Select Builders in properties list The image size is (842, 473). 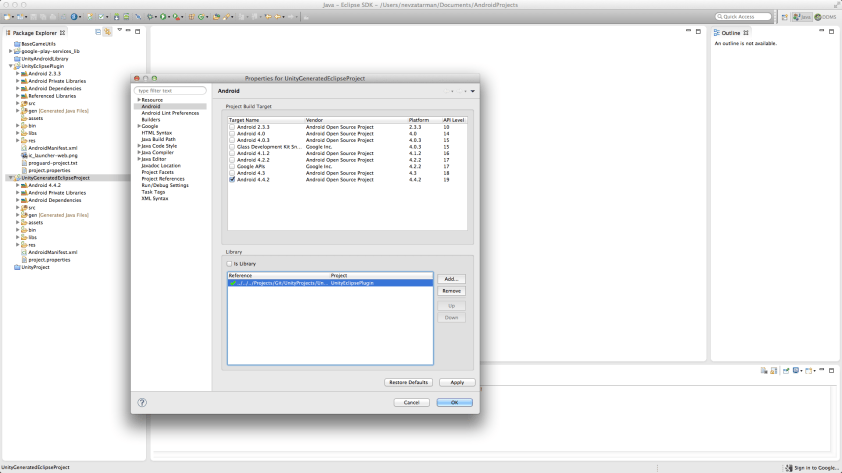[x=151, y=120]
